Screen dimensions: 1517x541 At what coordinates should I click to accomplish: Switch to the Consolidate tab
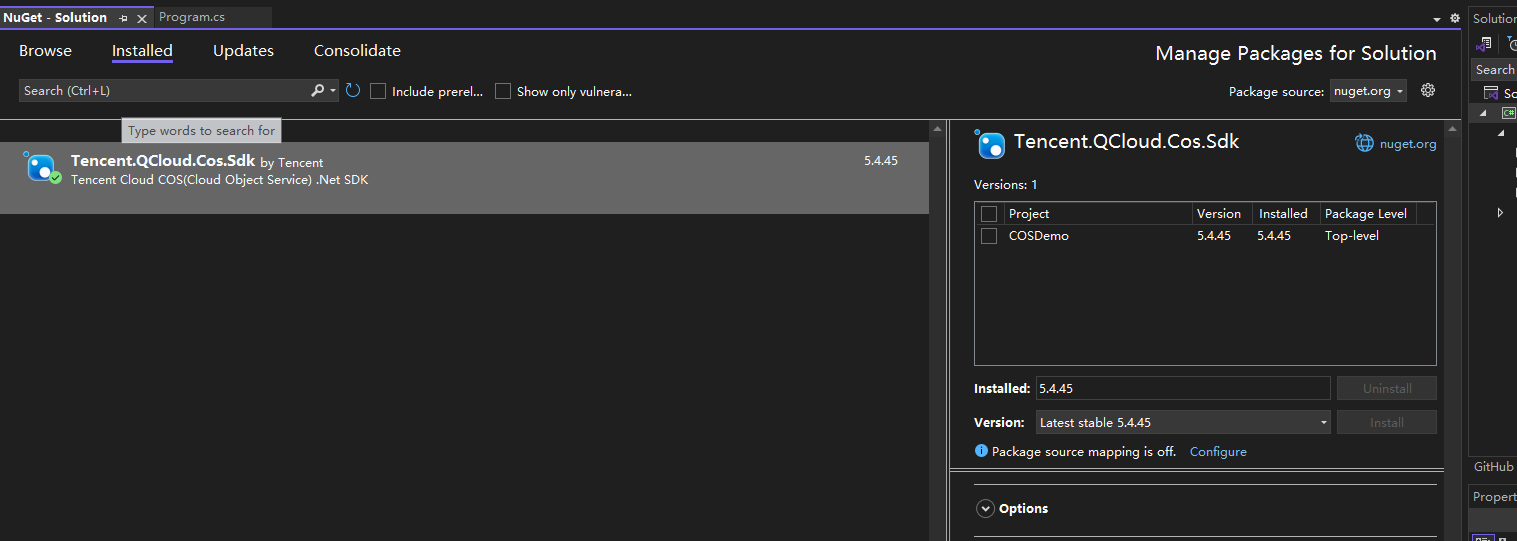coord(357,51)
